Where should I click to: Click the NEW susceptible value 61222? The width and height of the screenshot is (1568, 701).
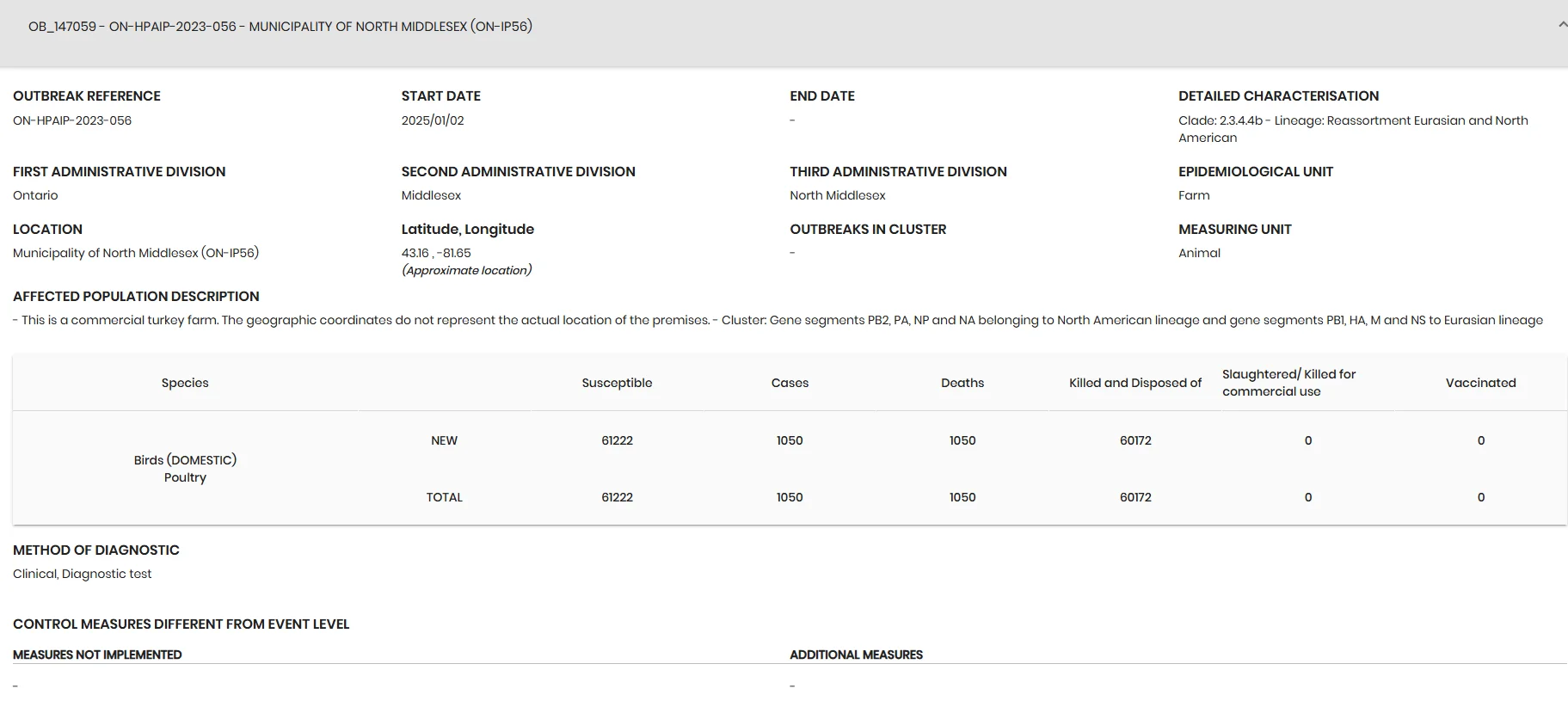(x=617, y=440)
